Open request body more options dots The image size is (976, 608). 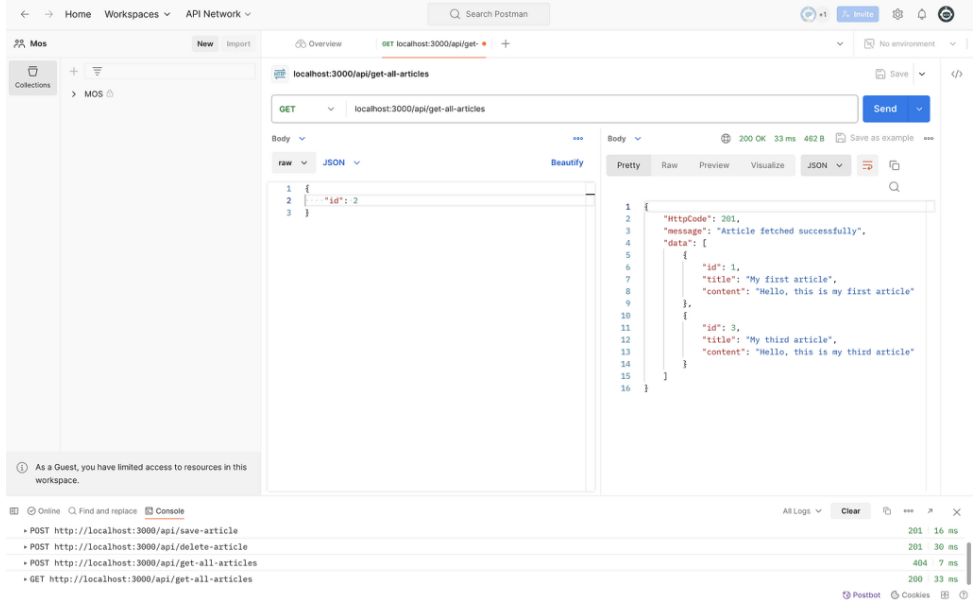tap(578, 139)
